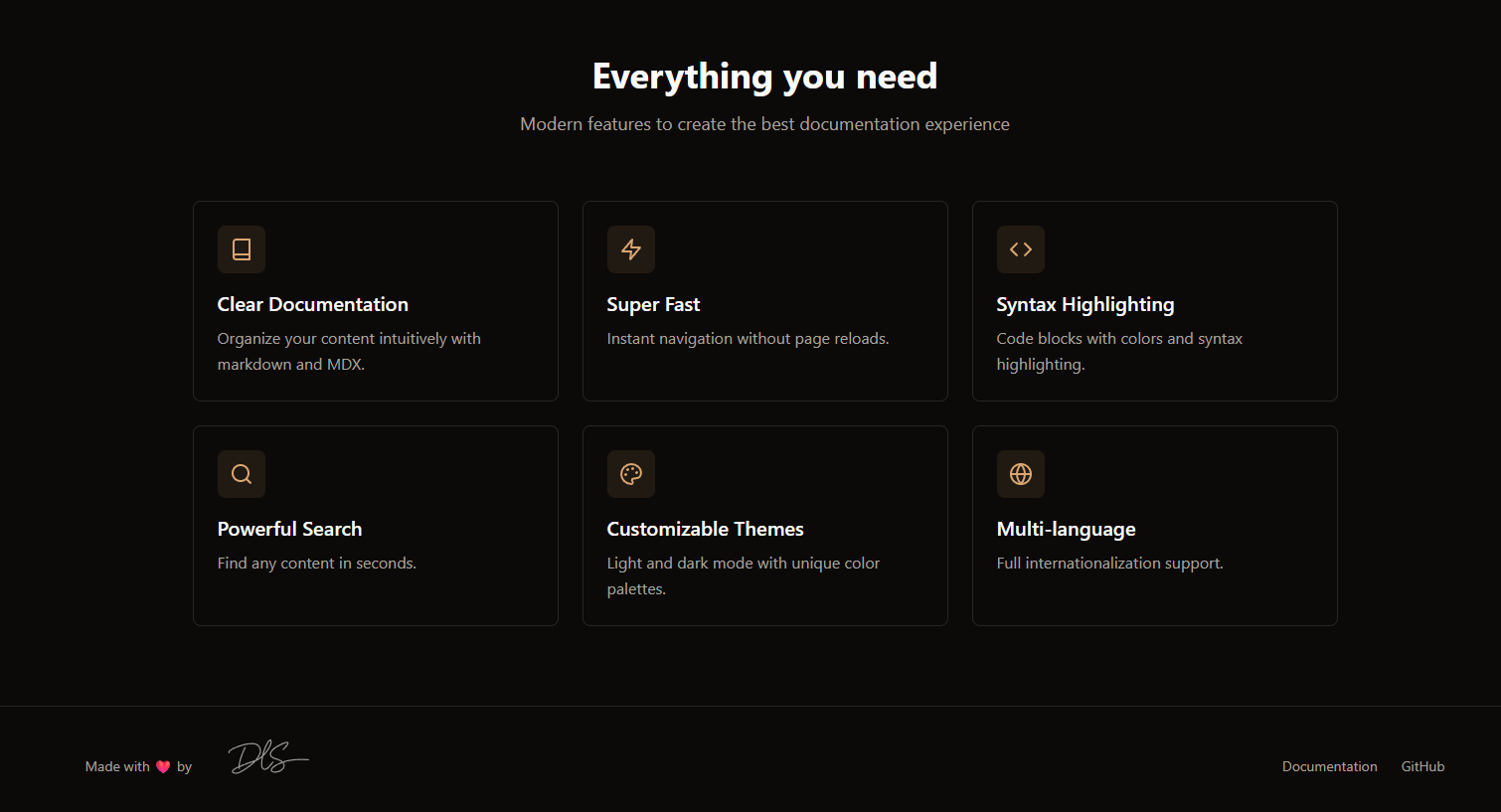Image resolution: width=1501 pixels, height=812 pixels.
Task: Select the Powerful Search feature card
Action: tap(375, 525)
